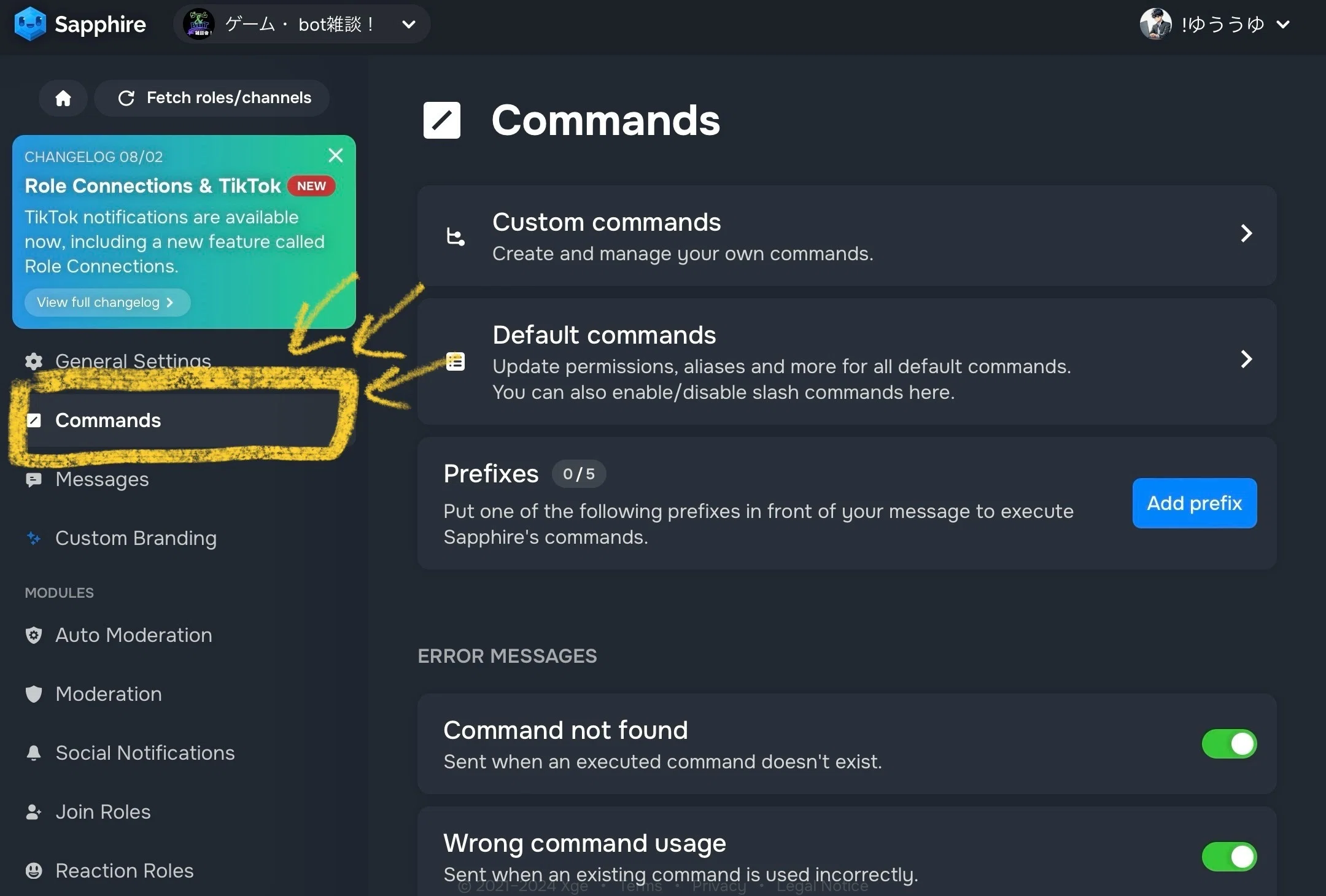Image resolution: width=1326 pixels, height=896 pixels.
Task: Open the user account dropdown arrow
Action: (1283, 25)
